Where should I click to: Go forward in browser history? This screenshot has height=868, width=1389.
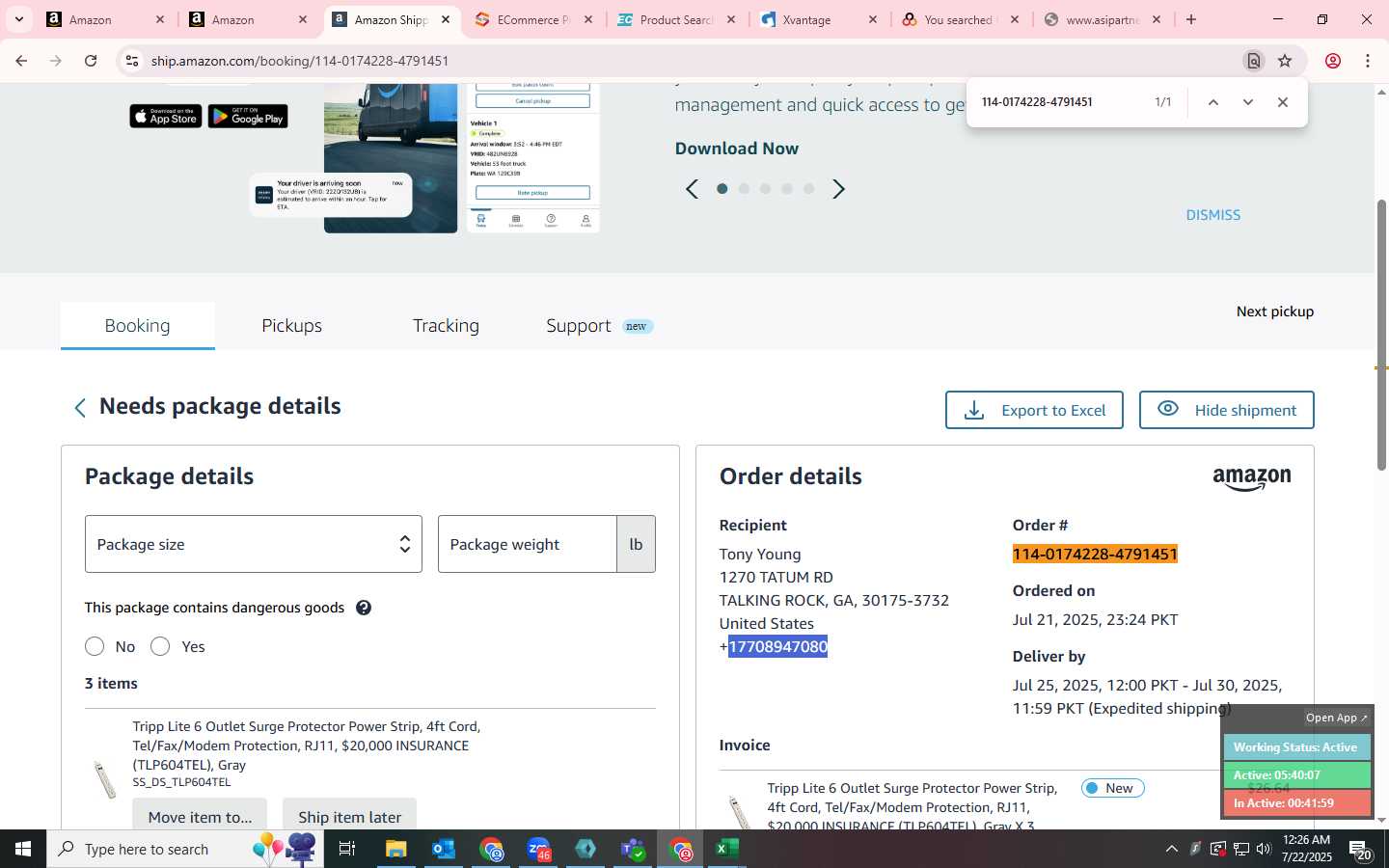click(56, 61)
